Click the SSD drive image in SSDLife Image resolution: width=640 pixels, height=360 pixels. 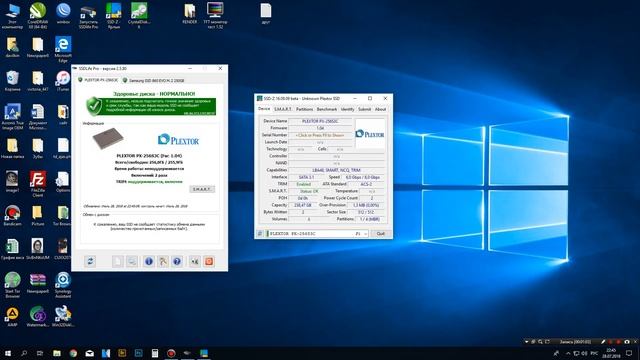point(108,138)
